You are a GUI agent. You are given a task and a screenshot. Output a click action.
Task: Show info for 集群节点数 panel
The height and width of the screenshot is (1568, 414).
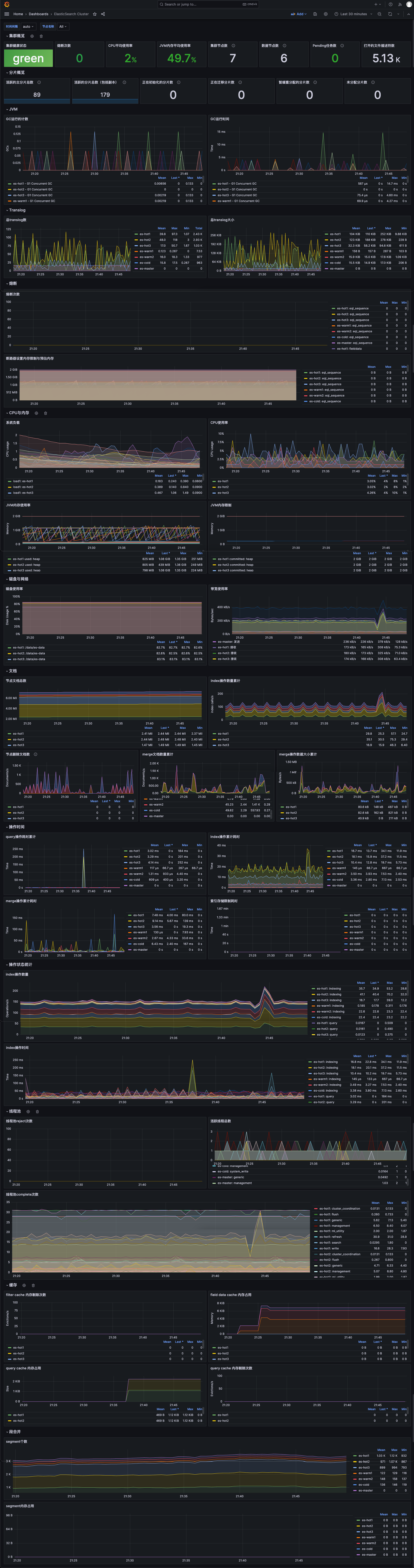click(x=233, y=46)
